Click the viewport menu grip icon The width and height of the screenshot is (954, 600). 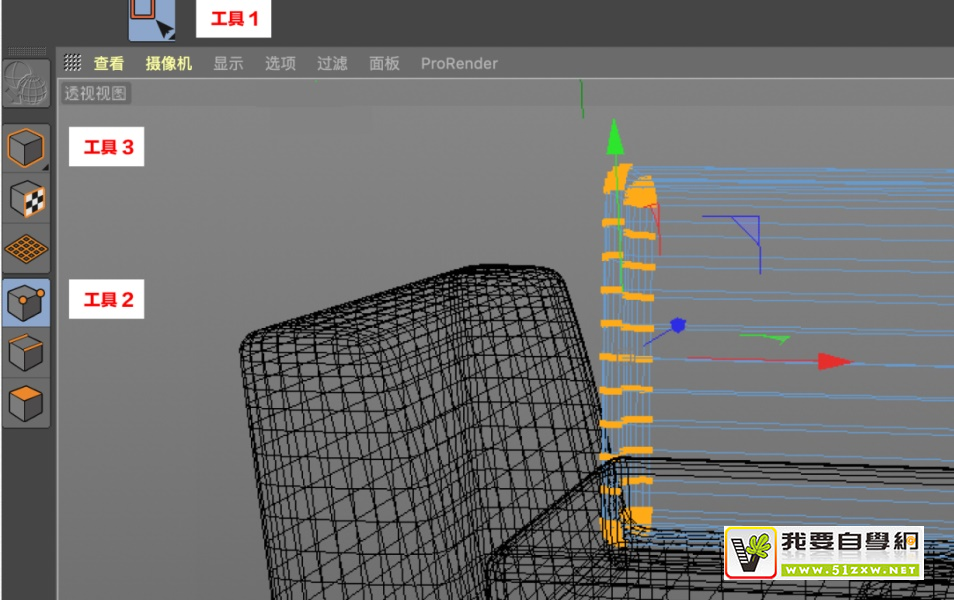[73, 63]
